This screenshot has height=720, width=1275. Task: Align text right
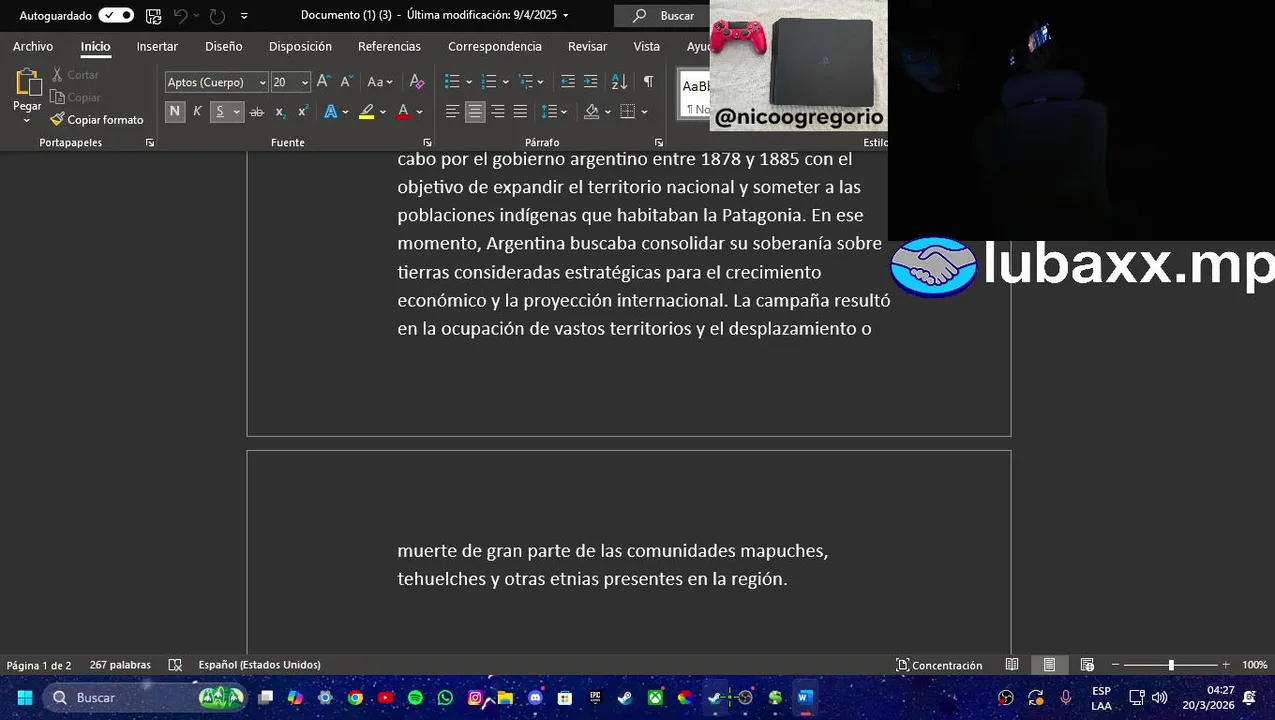(497, 112)
